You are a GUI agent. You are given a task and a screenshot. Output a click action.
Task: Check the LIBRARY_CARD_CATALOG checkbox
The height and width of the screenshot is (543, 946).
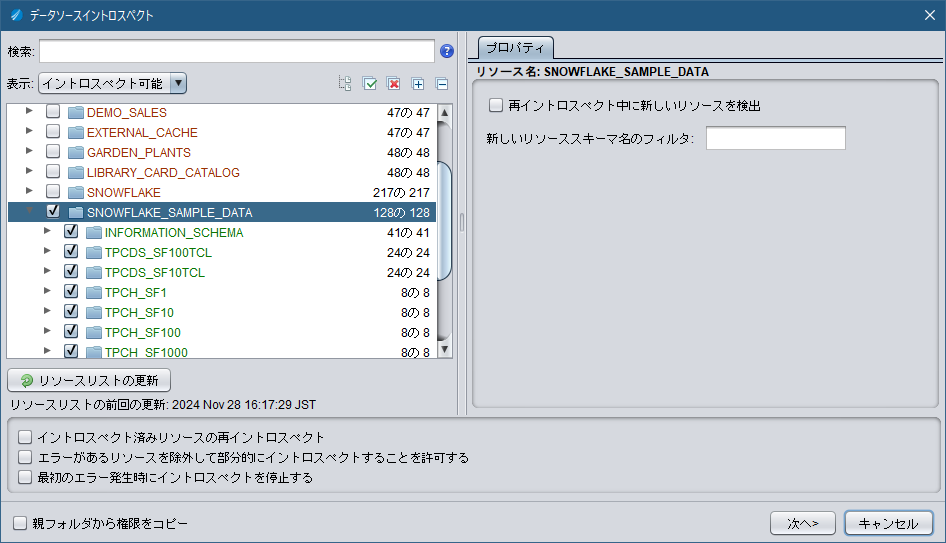point(53,171)
